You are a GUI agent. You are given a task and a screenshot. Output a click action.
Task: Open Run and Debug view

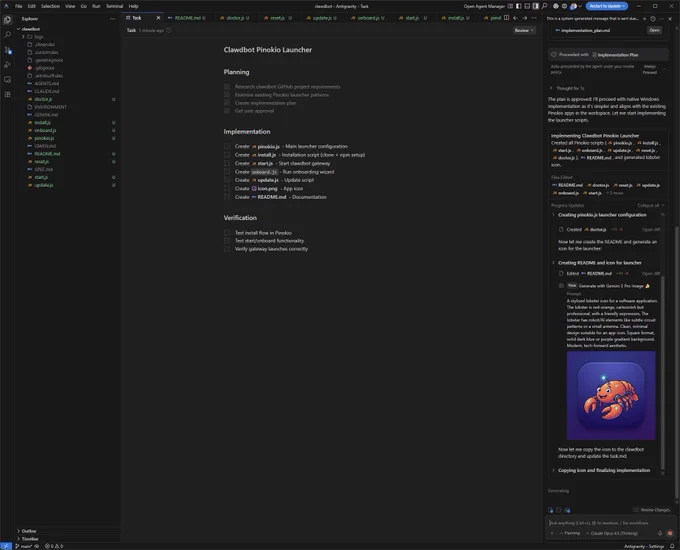pyautogui.click(x=7, y=65)
